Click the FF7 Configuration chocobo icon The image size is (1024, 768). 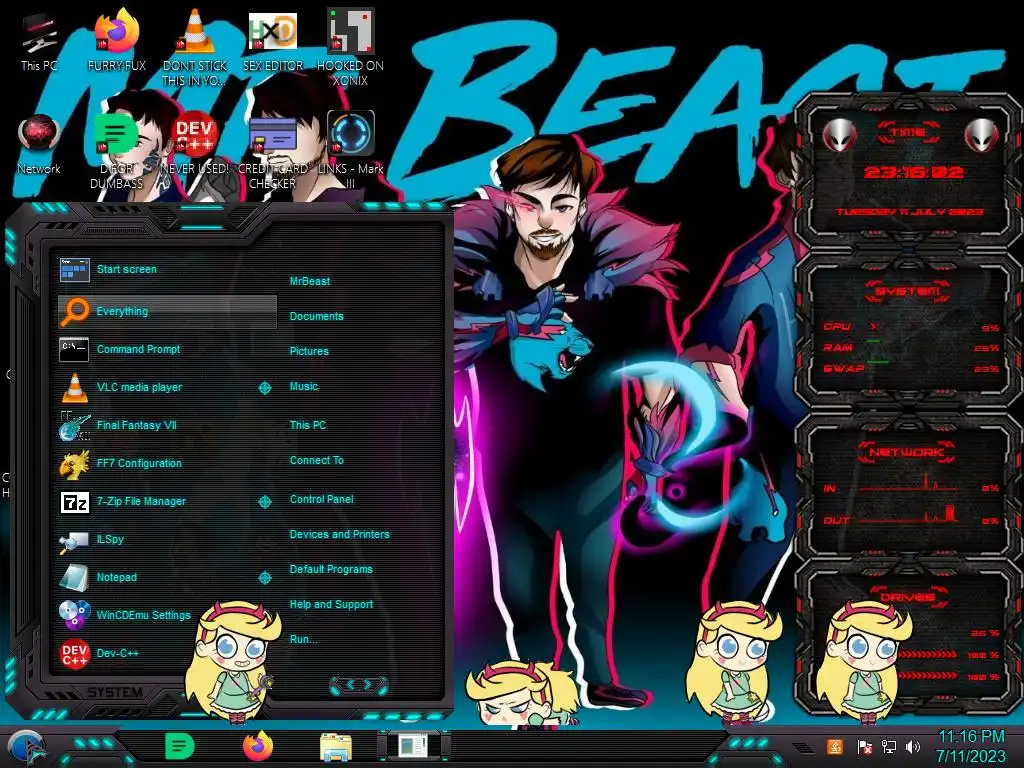coord(74,464)
